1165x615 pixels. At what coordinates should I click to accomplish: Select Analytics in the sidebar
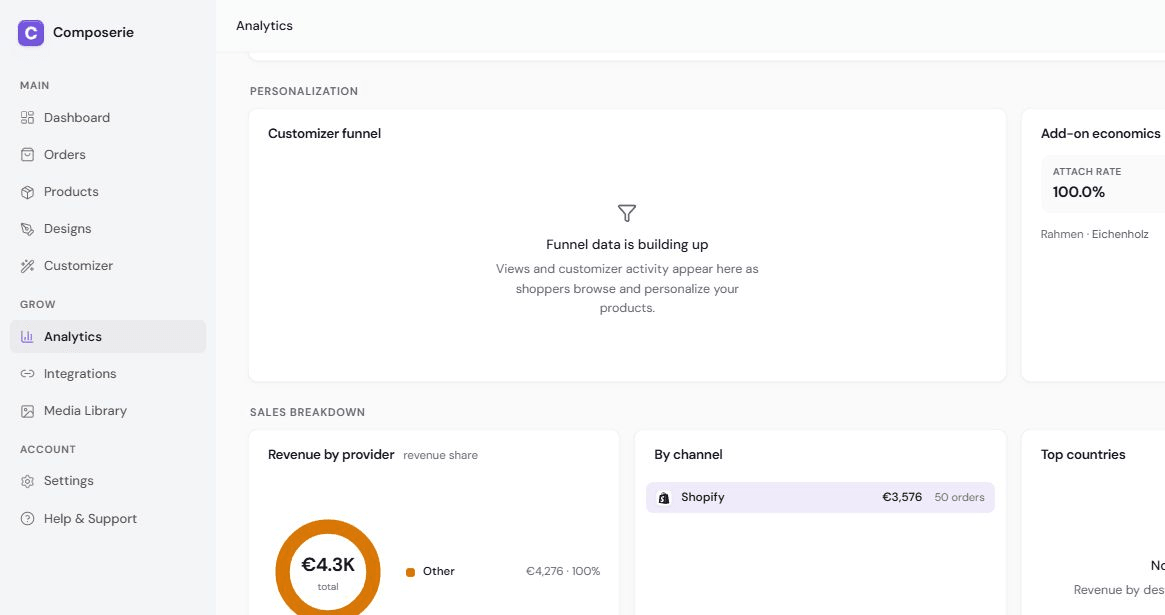pos(108,336)
